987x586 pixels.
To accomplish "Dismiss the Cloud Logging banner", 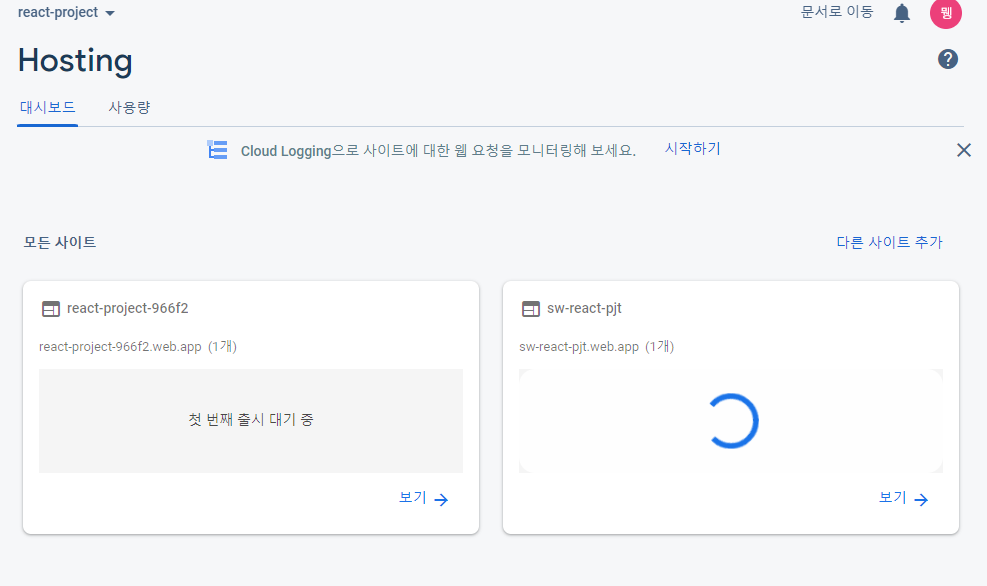I will 964,150.
